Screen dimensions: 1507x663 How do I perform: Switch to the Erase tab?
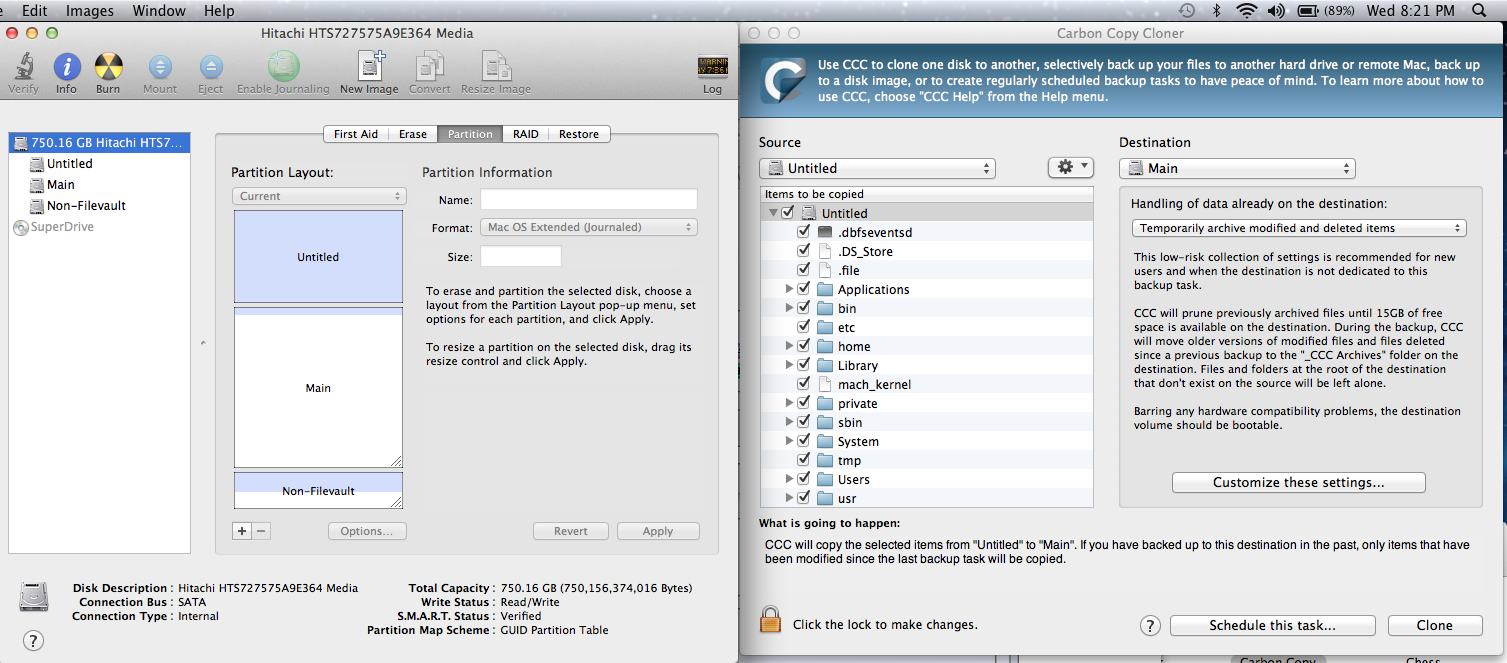pyautogui.click(x=413, y=134)
